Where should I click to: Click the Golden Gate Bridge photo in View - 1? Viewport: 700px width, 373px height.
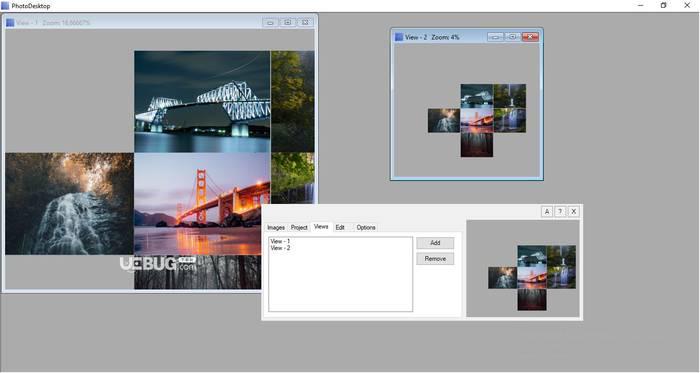[202, 204]
